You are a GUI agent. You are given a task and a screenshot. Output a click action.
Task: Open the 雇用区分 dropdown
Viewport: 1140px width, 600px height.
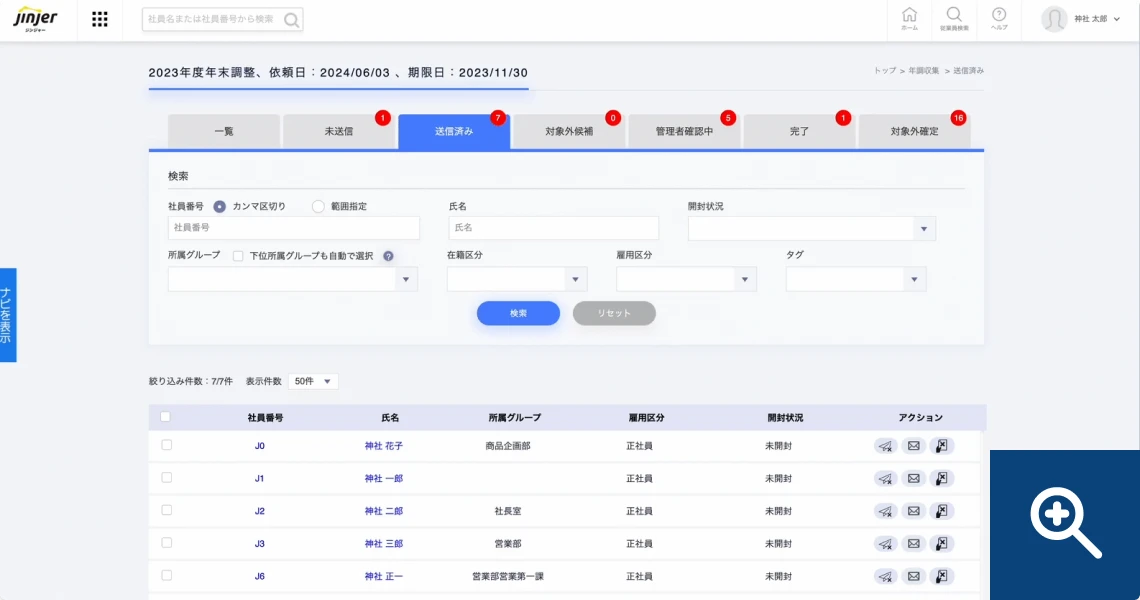[x=686, y=279]
